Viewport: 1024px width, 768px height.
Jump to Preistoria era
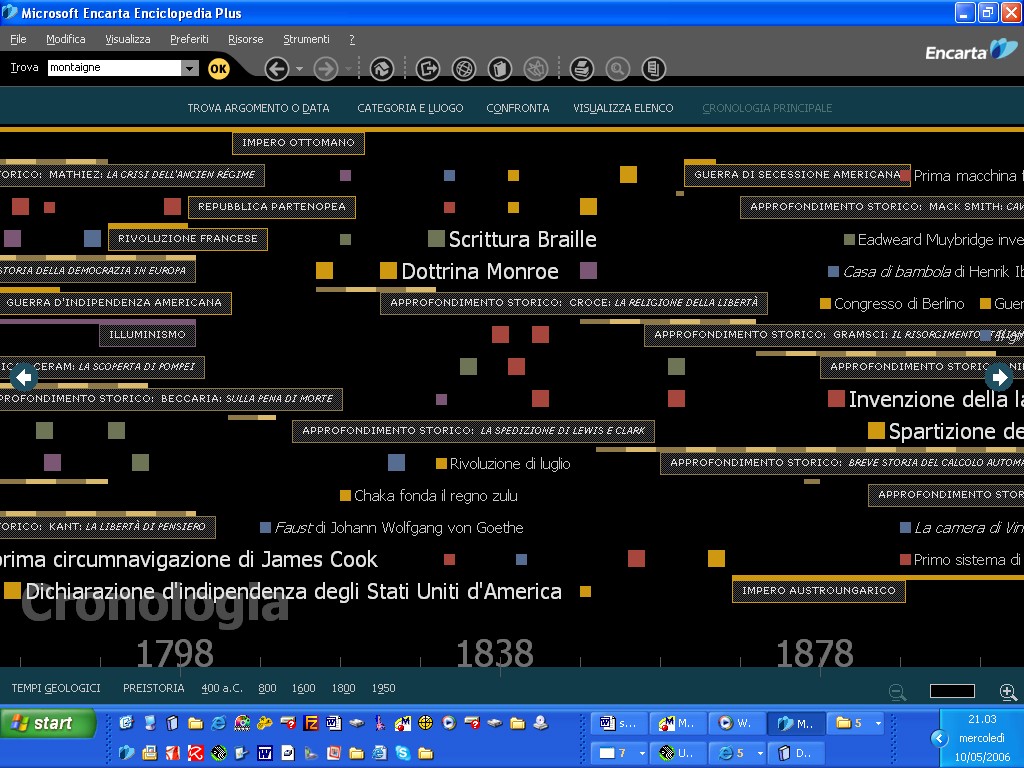[x=153, y=688]
